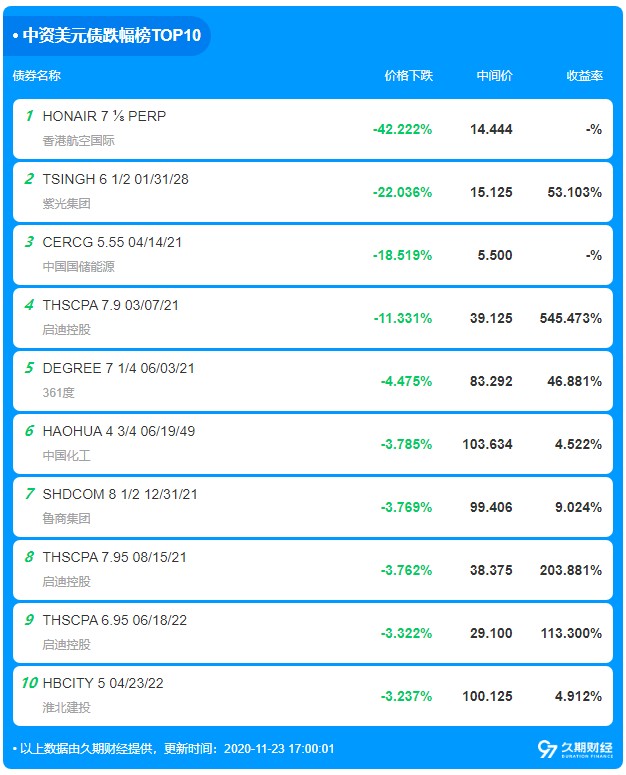
Task: Click THSCPA 7.9 03/07/21 bond name
Action: 110,305
